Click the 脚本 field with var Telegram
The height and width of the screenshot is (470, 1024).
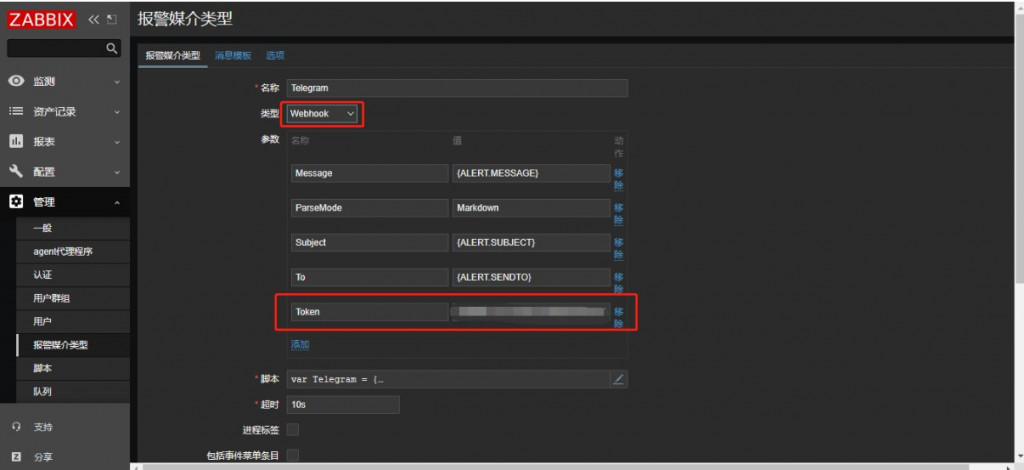pyautogui.click(x=449, y=379)
